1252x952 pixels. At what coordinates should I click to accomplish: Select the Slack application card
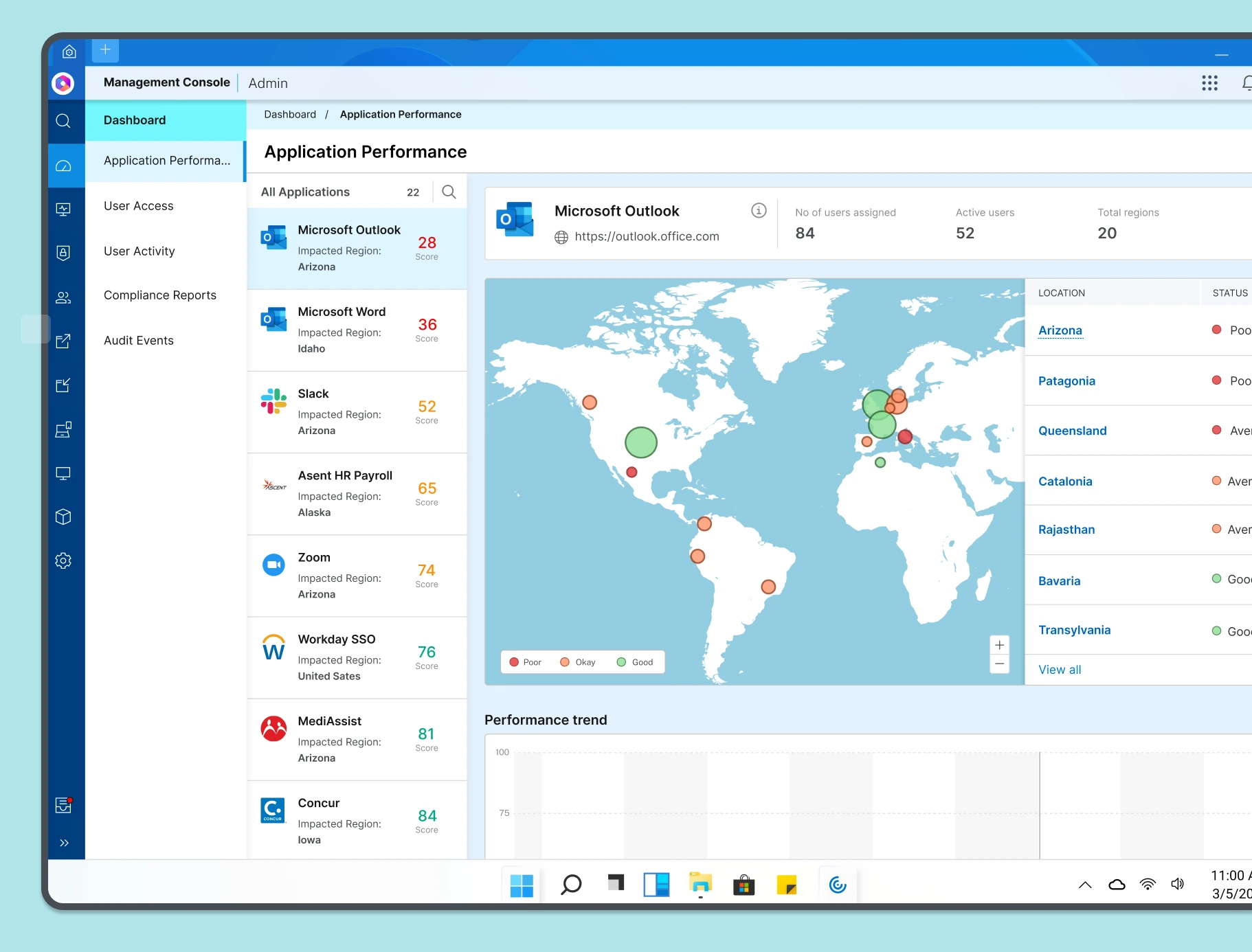coord(357,412)
